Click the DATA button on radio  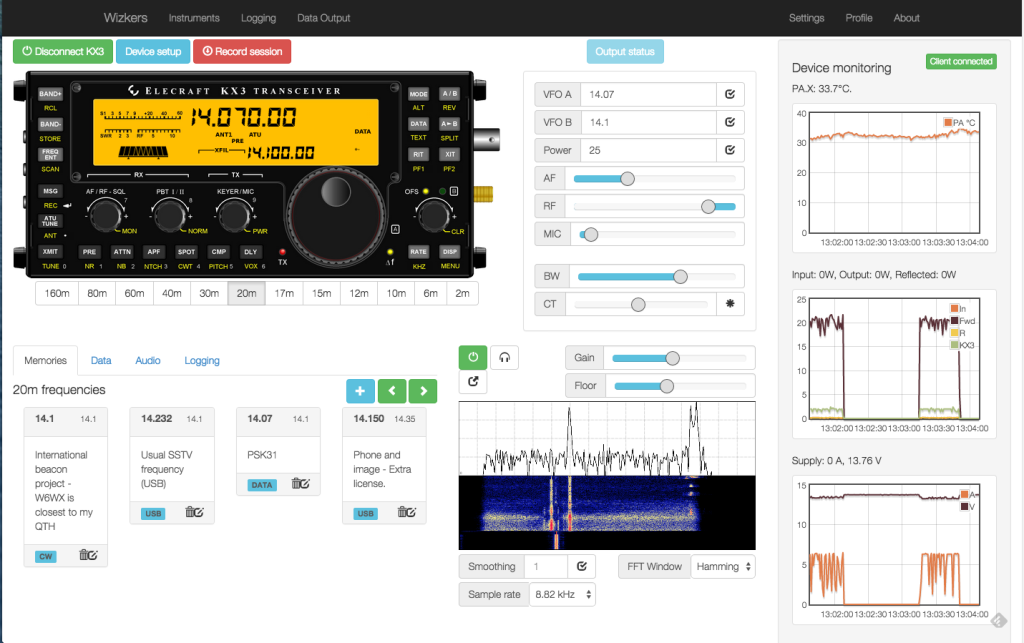[x=419, y=123]
